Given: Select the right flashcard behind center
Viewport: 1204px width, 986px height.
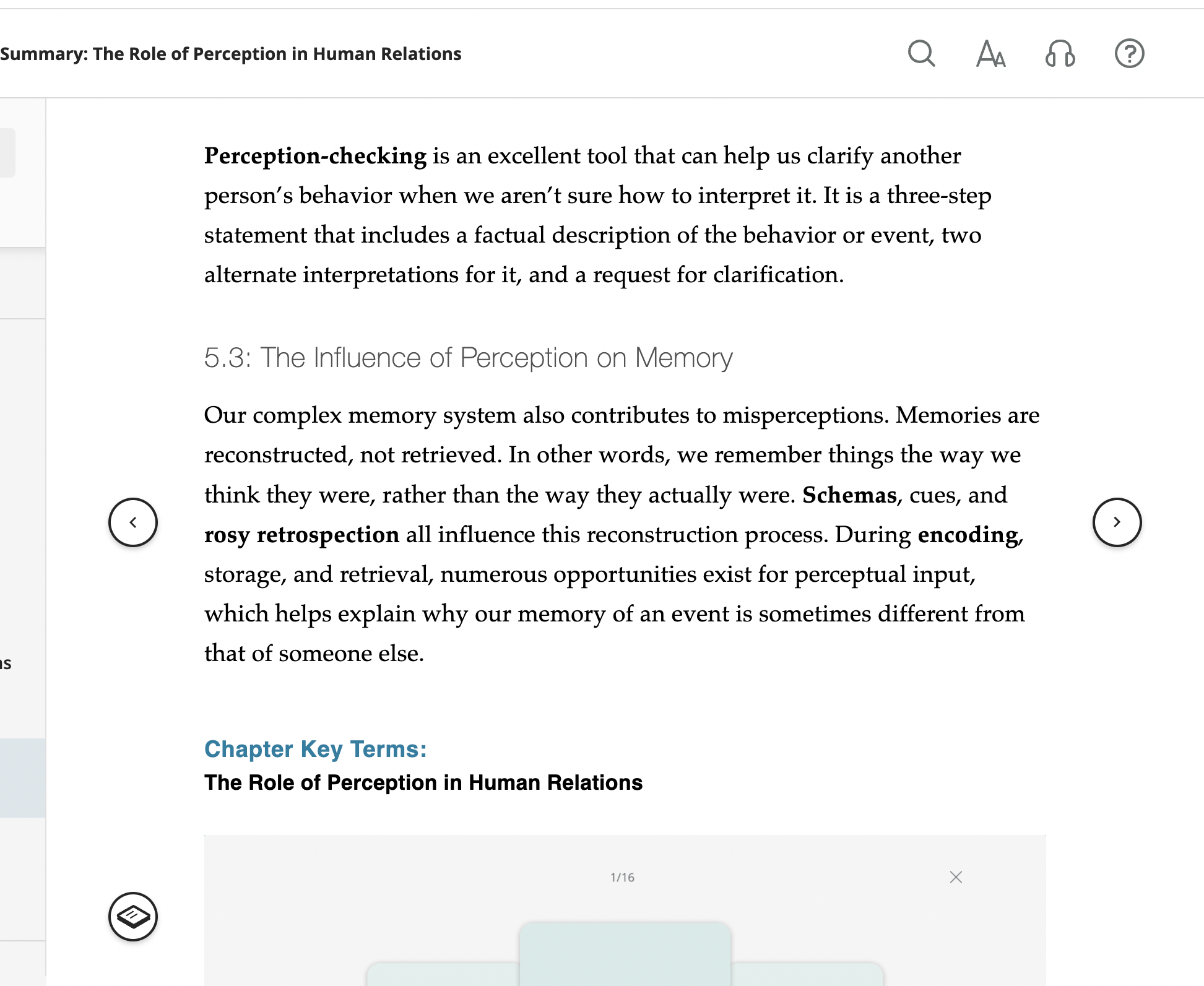Looking at the screenshot, I should (x=807, y=974).
